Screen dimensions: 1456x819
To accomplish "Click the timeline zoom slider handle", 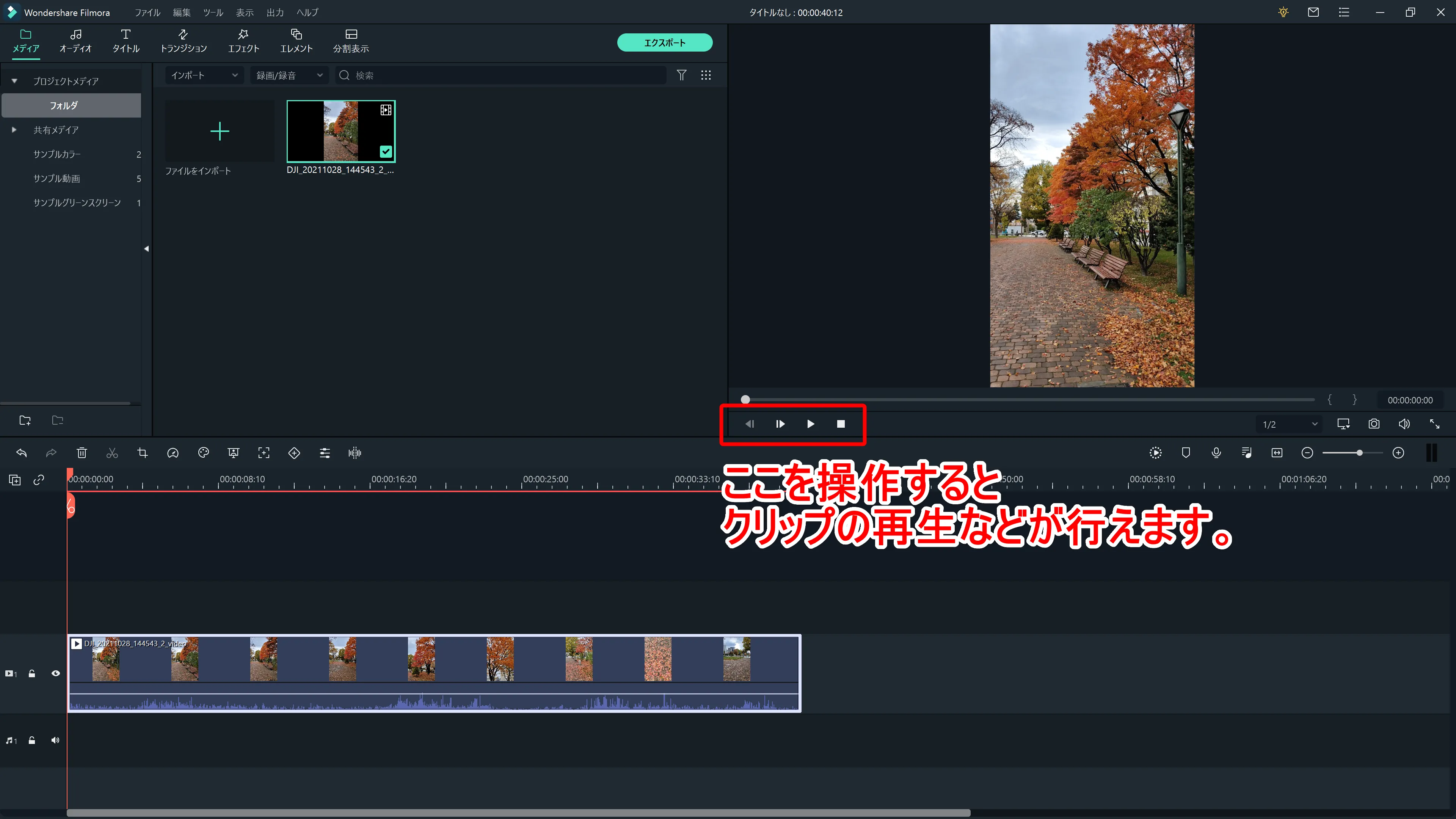I will click(x=1359, y=453).
